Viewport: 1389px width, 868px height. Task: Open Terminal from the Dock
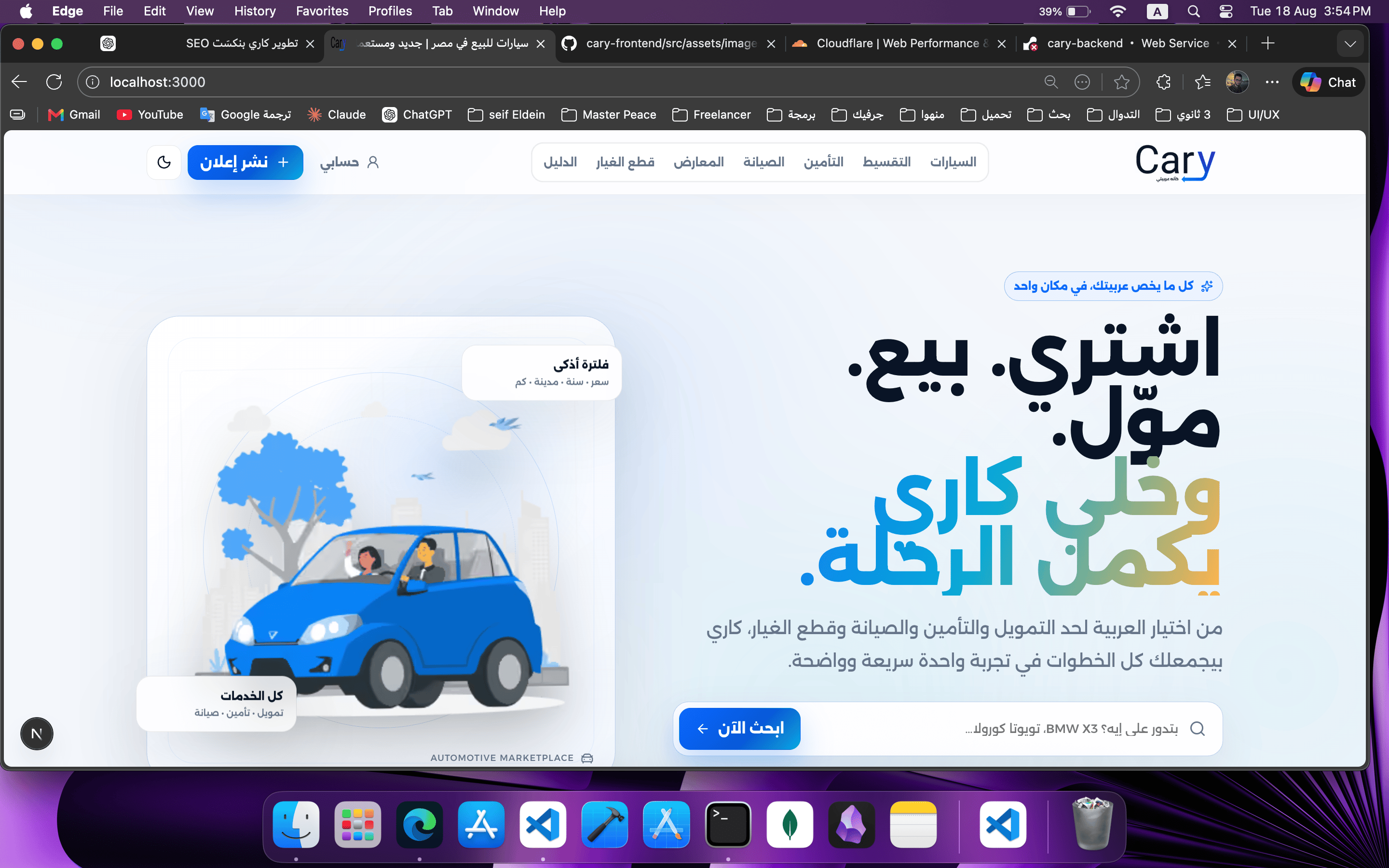coord(728,825)
